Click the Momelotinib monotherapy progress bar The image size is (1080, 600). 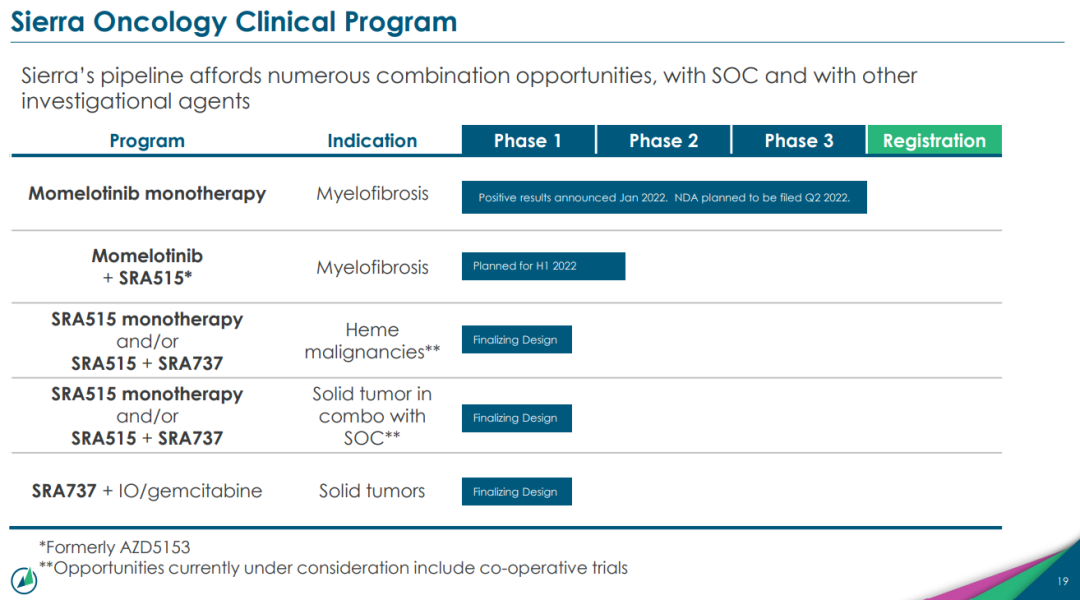tap(664, 197)
